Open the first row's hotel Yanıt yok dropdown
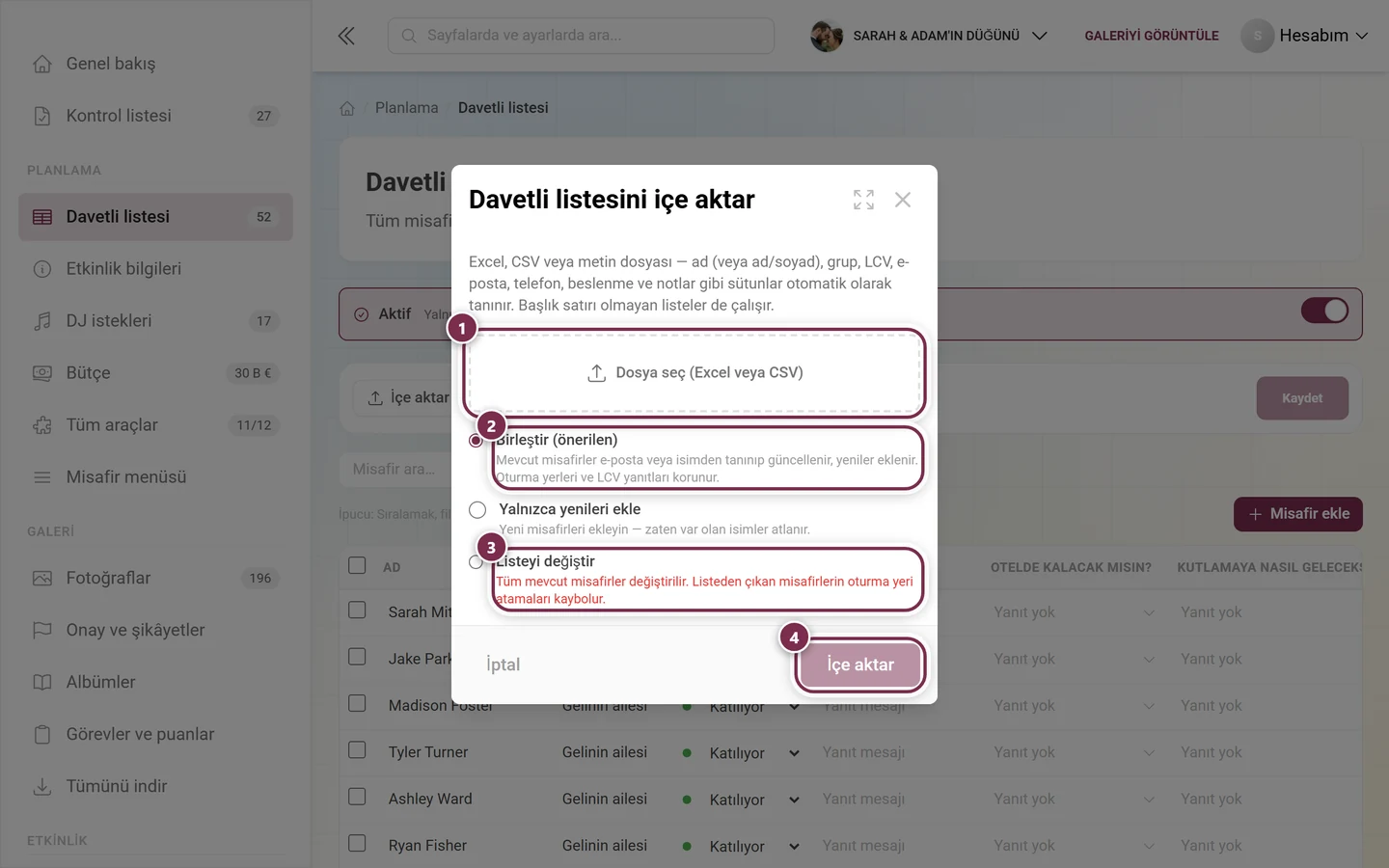The width and height of the screenshot is (1389, 868). click(x=1074, y=612)
